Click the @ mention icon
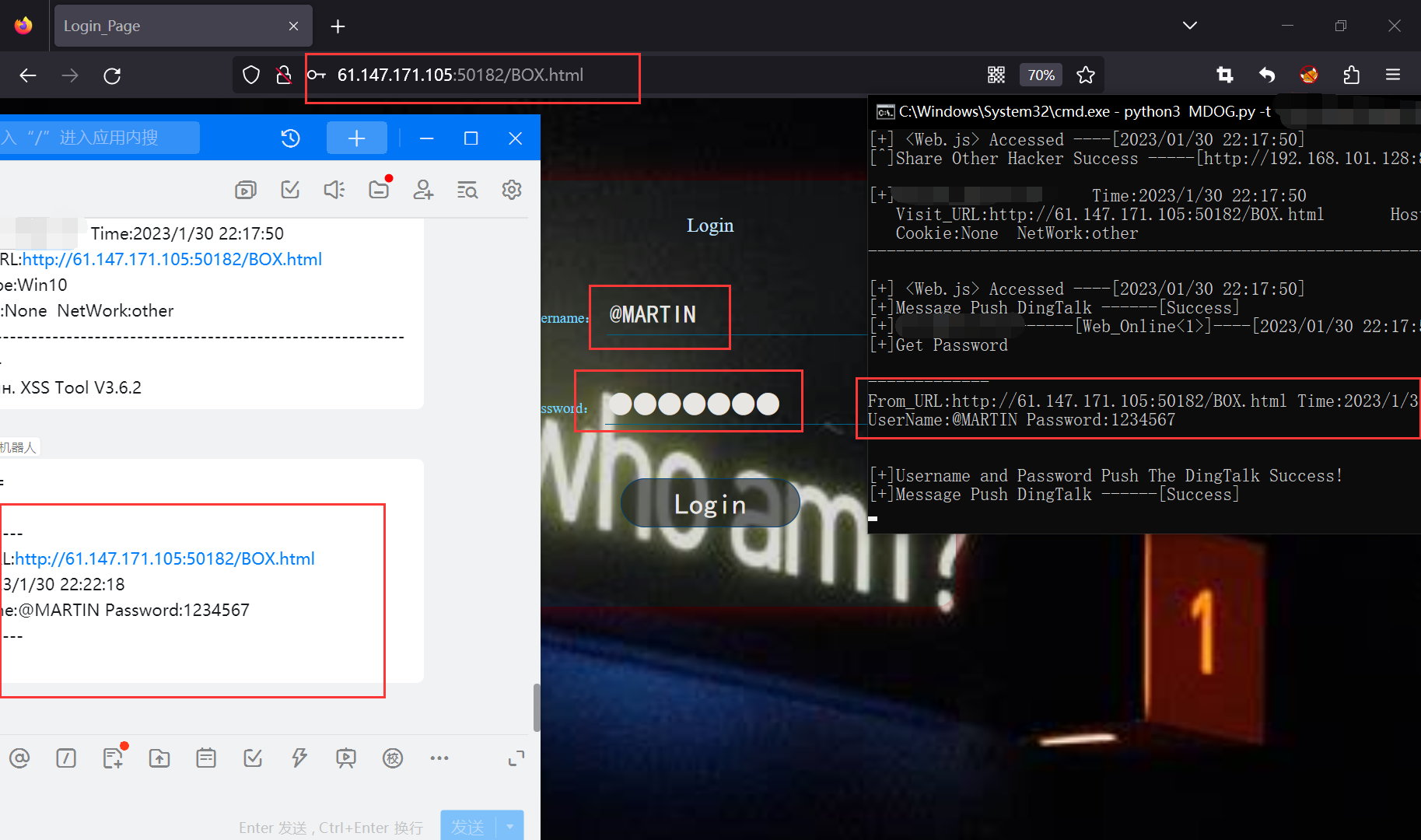 pyautogui.click(x=19, y=758)
